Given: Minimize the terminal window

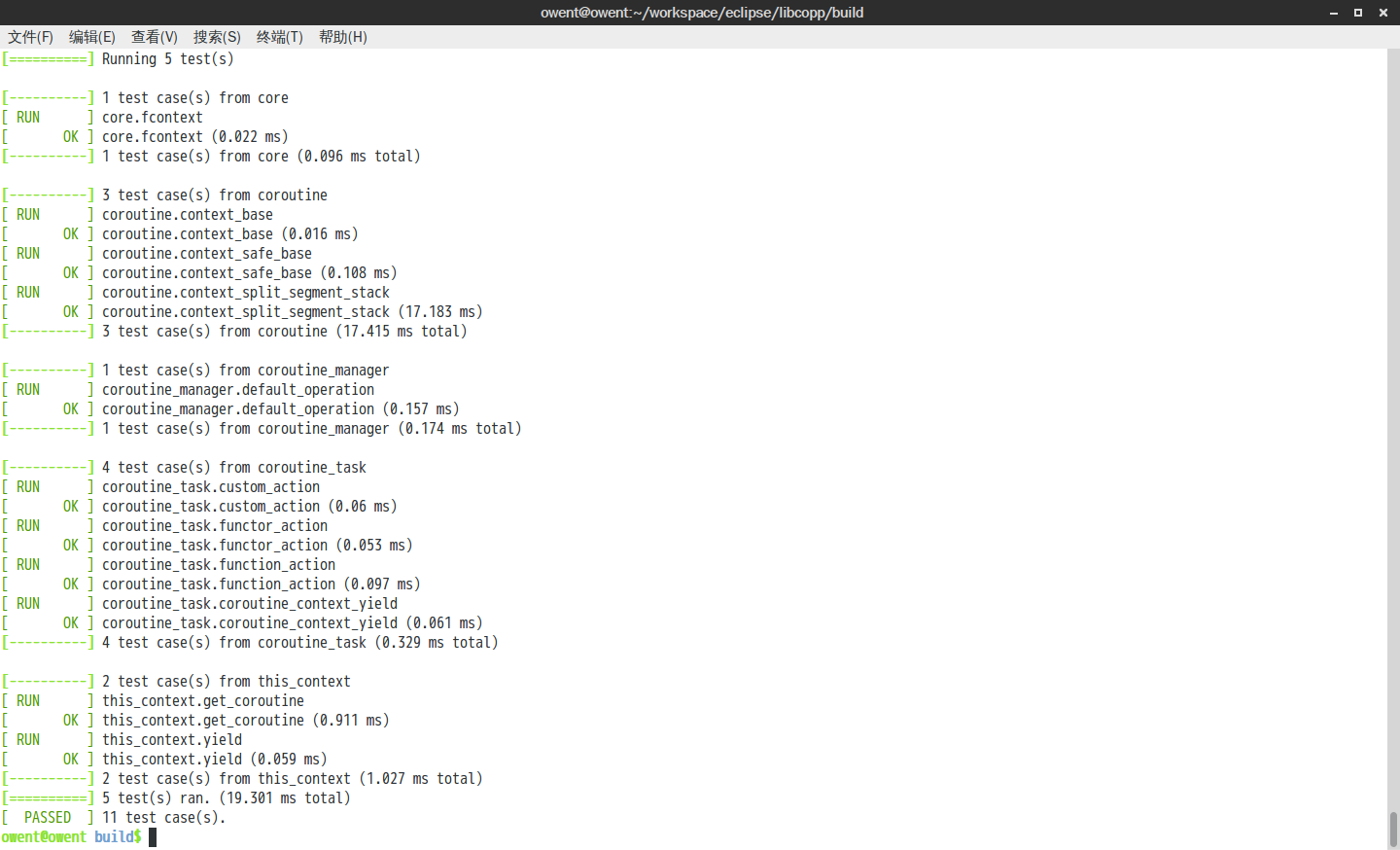Looking at the screenshot, I should click(1333, 13).
